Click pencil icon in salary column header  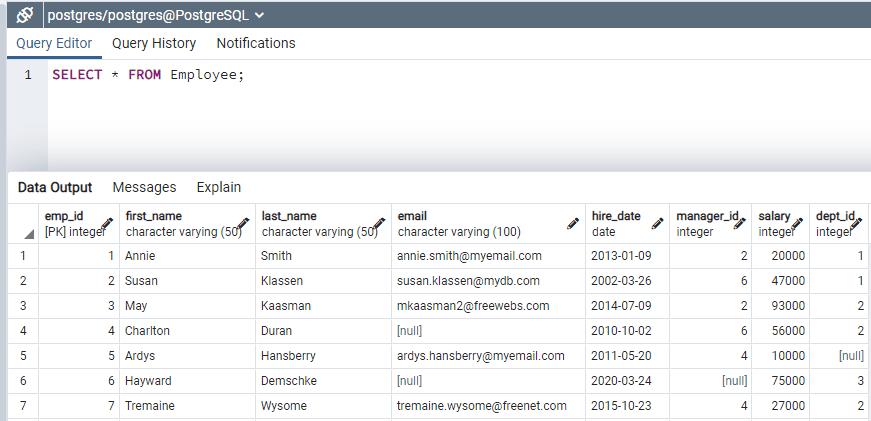798,224
